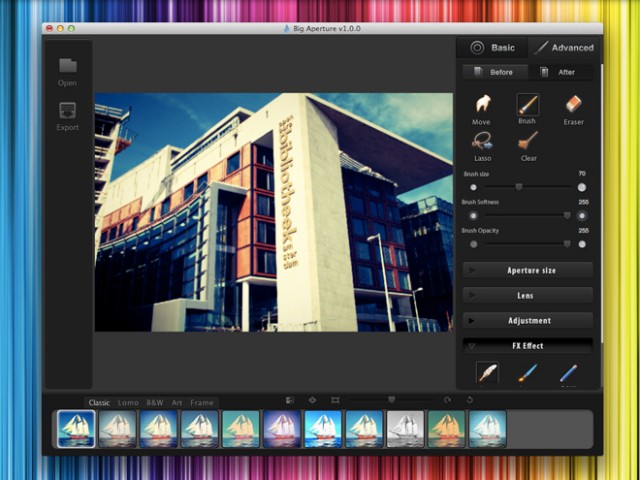Expand the Adjustment section
Screen dimensions: 640x480
(528, 321)
